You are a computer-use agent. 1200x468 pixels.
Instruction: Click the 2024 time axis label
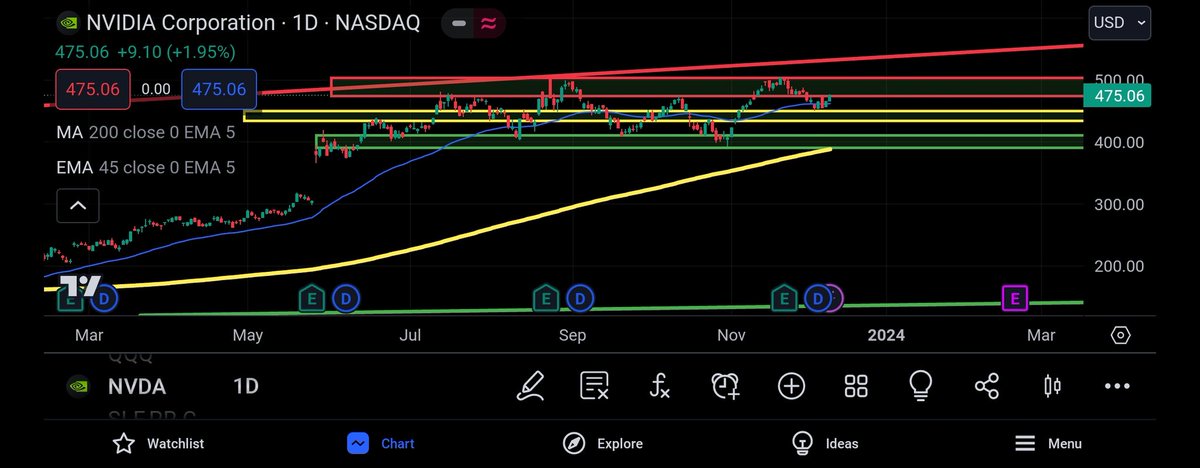point(886,335)
